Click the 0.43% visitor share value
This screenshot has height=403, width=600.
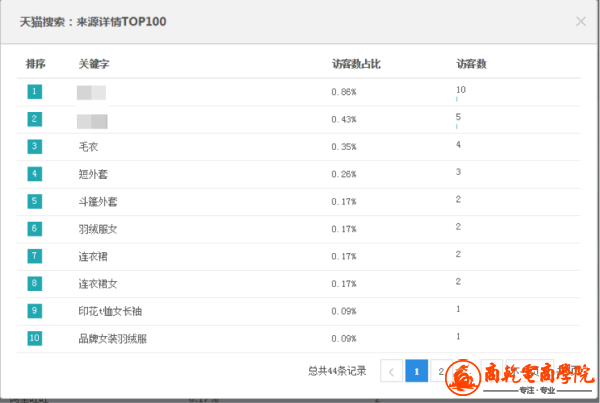[x=344, y=119]
